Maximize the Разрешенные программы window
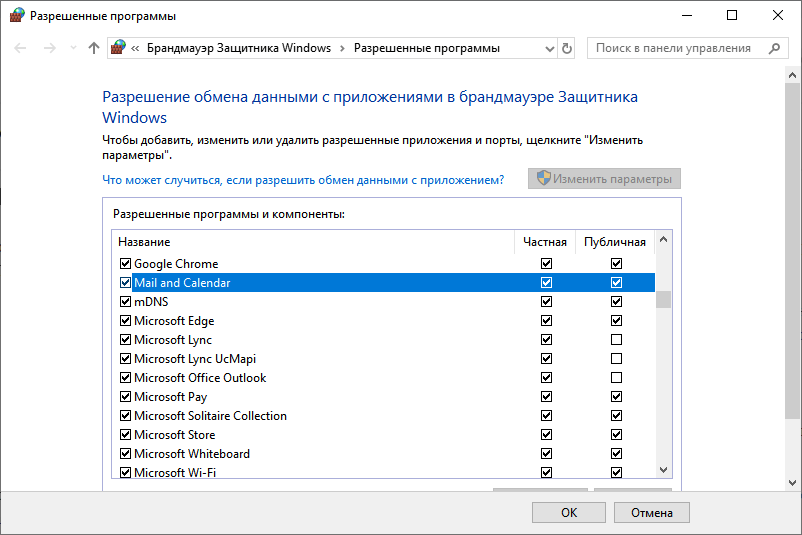Viewport: 802px width, 535px height. click(x=732, y=15)
